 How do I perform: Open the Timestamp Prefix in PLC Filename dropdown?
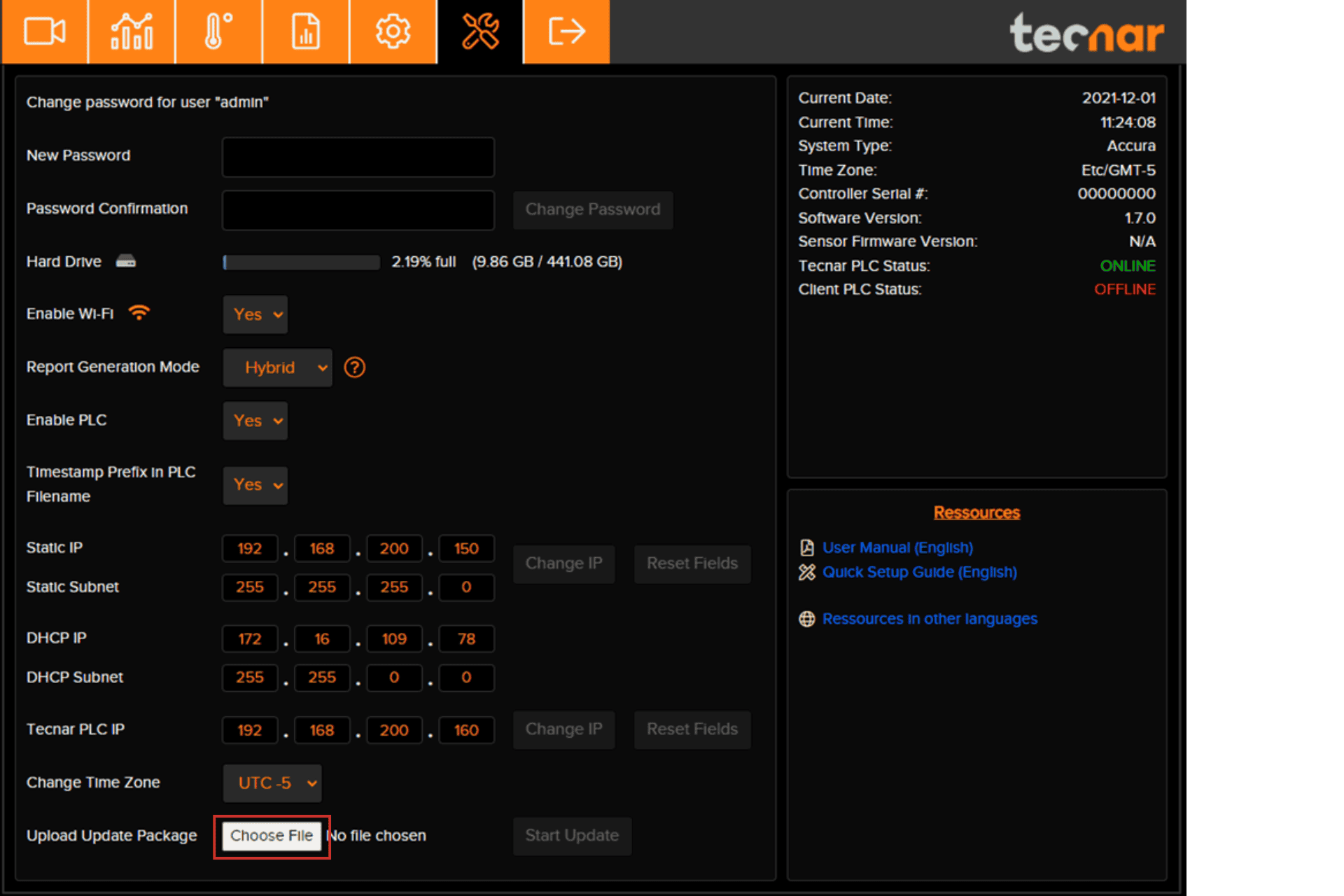click(x=255, y=485)
